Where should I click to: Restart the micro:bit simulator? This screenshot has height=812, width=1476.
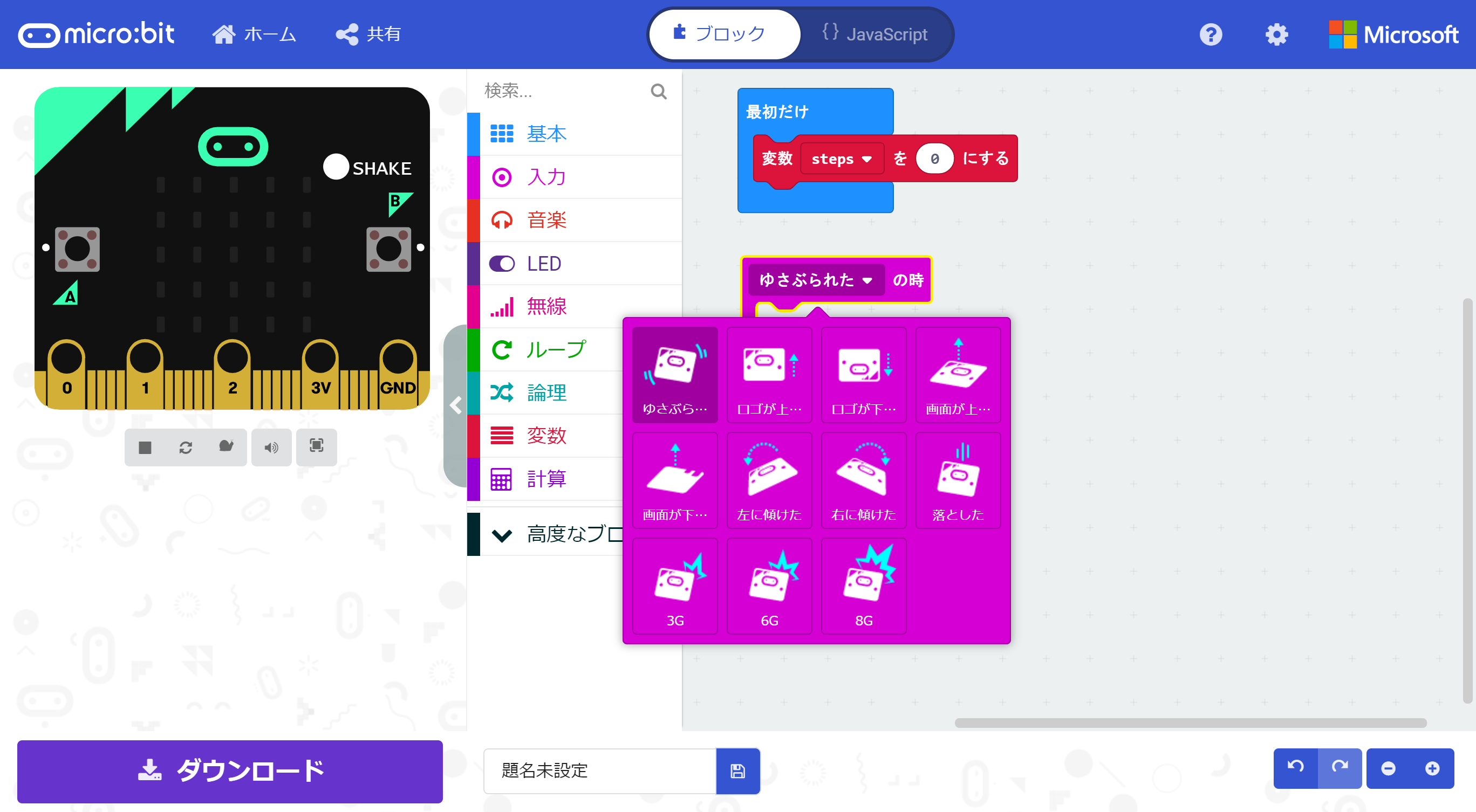186,447
